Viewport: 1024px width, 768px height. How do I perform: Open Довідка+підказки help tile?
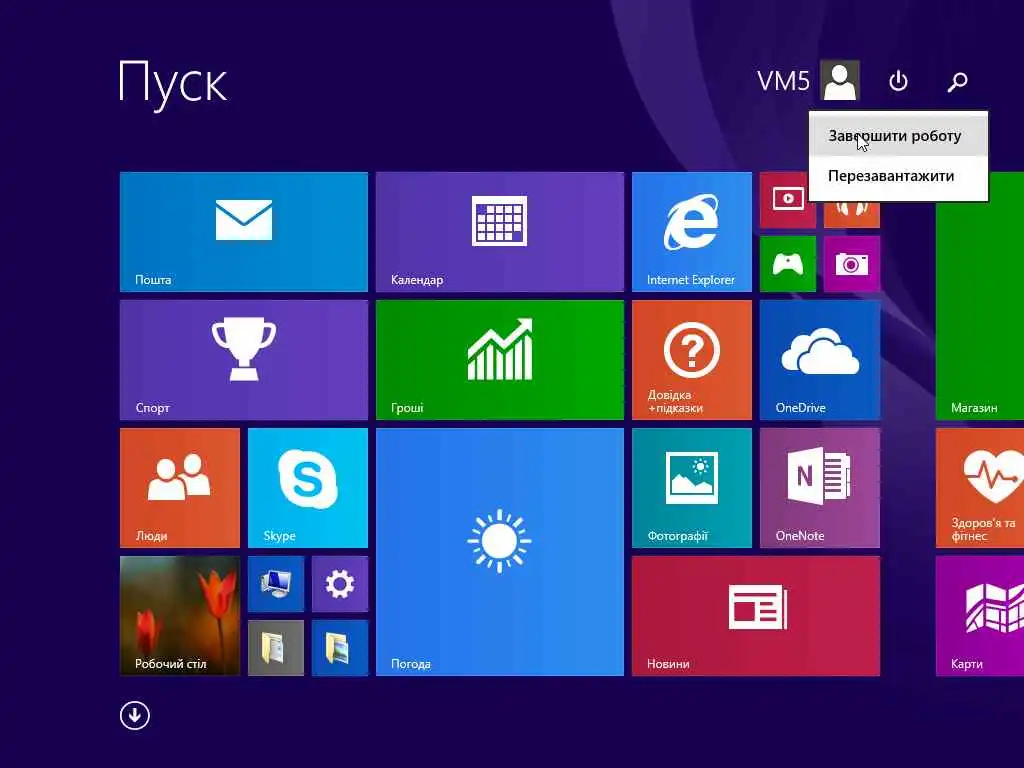point(692,360)
